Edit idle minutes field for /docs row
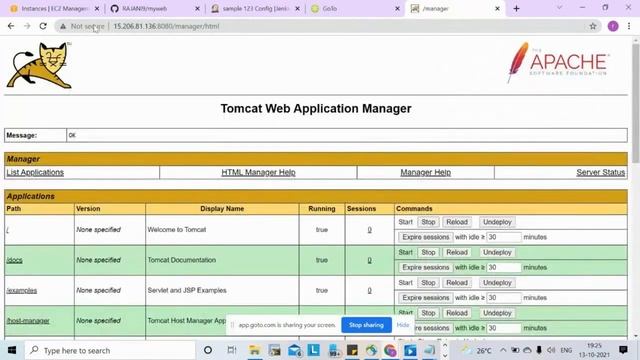Image resolution: width=640 pixels, height=360 pixels. point(504,267)
